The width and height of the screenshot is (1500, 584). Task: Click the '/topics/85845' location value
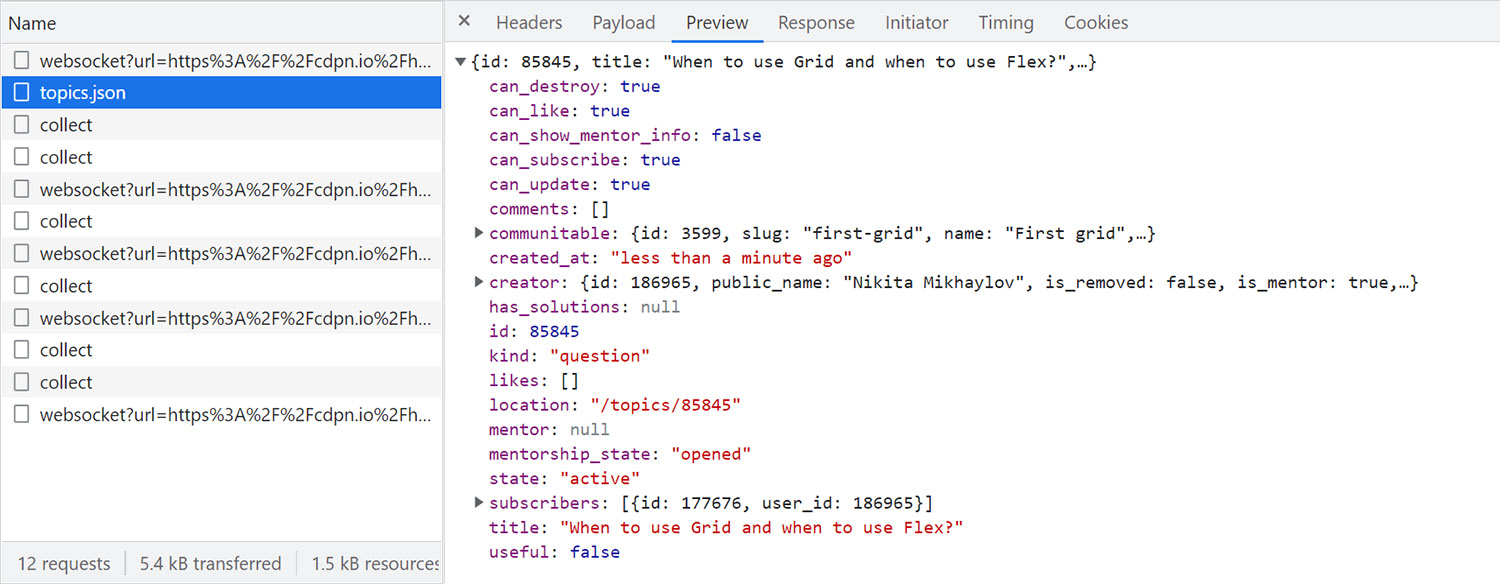(667, 404)
